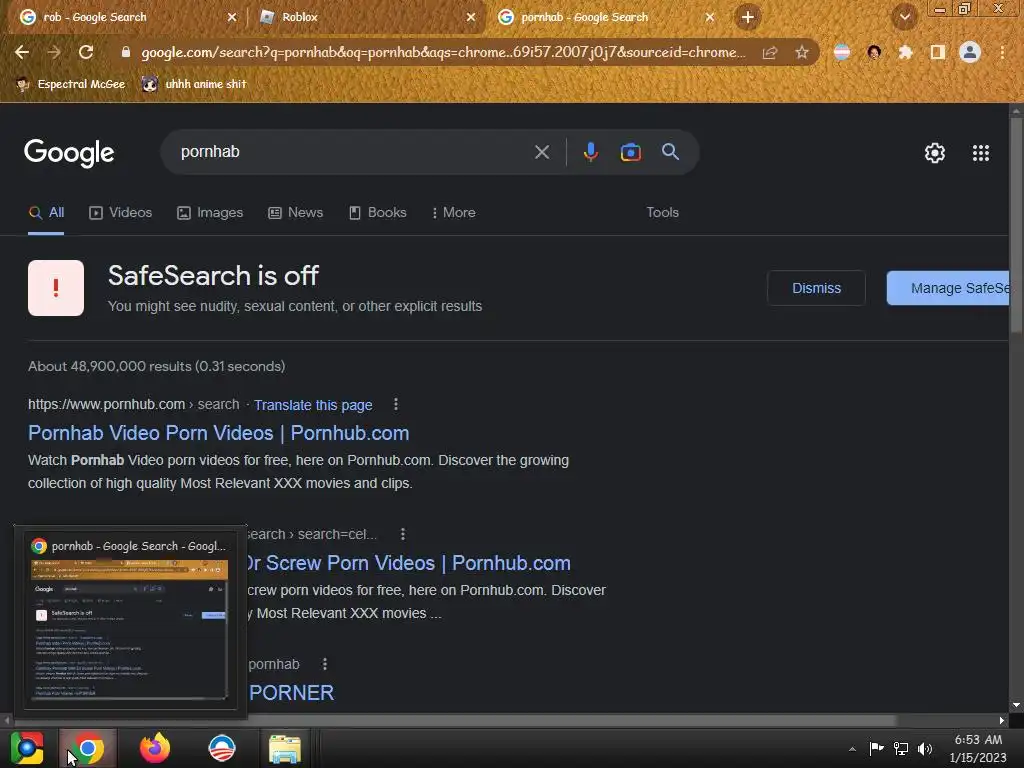Open a new tab with the plus button
Image resolution: width=1024 pixels, height=768 pixels.
click(748, 17)
